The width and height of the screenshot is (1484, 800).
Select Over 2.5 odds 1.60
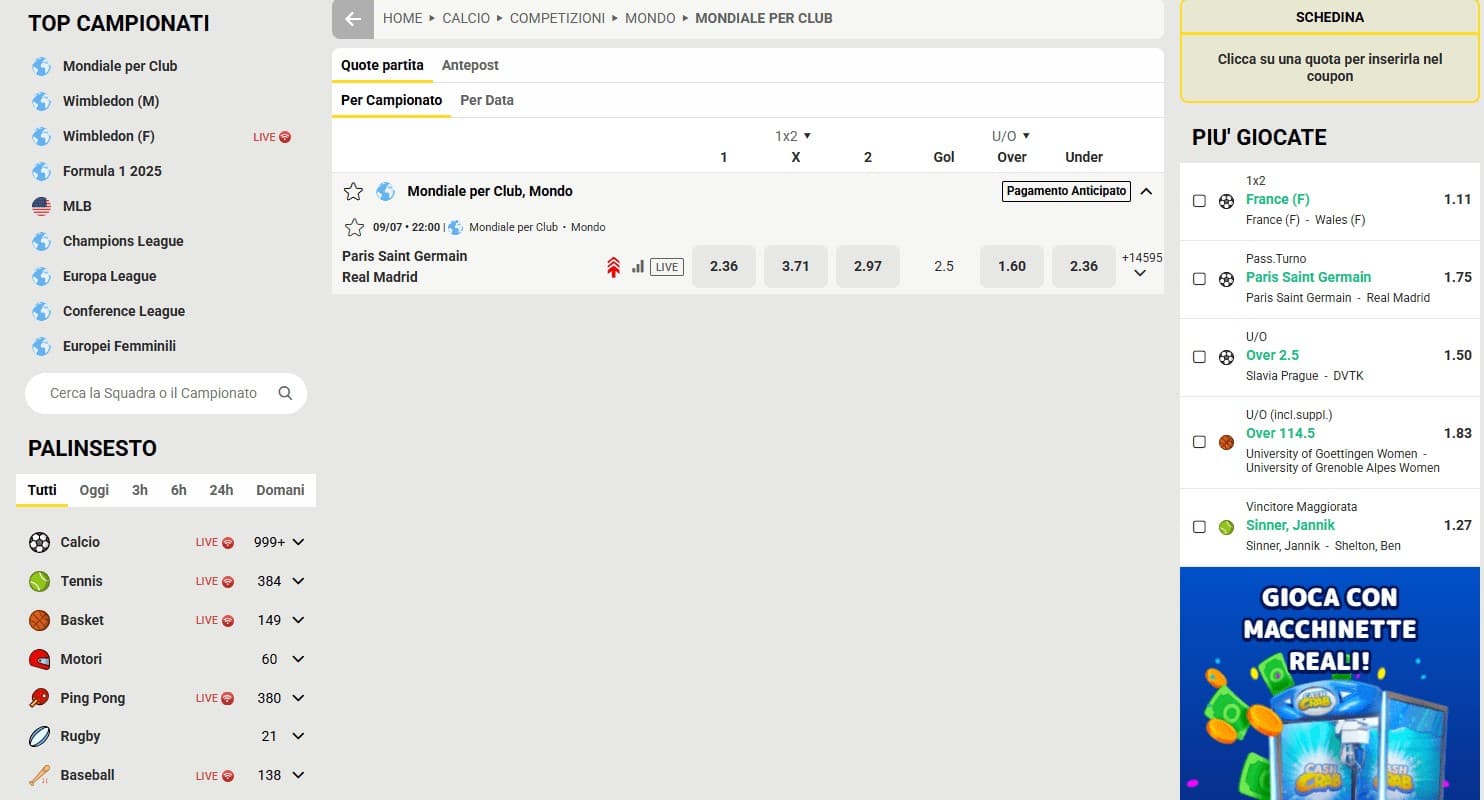click(1012, 266)
